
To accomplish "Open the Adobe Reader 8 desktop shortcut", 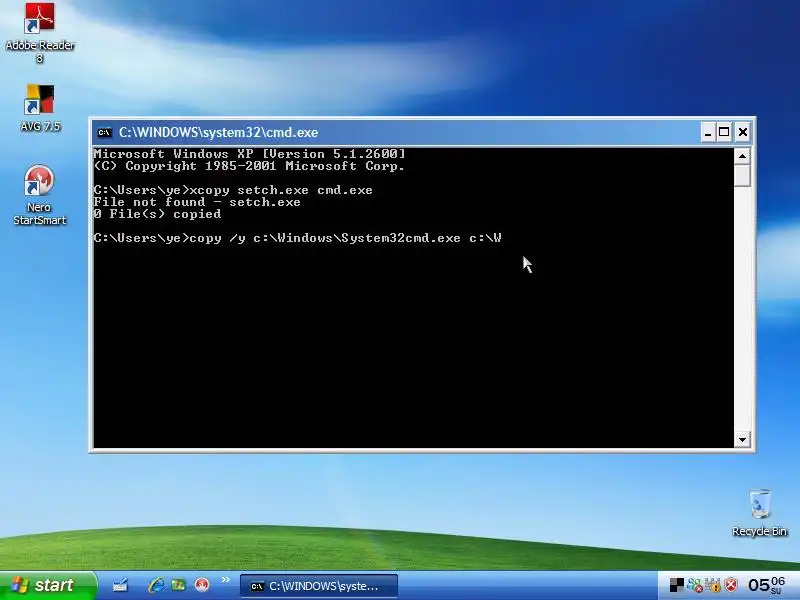I will click(x=40, y=33).
